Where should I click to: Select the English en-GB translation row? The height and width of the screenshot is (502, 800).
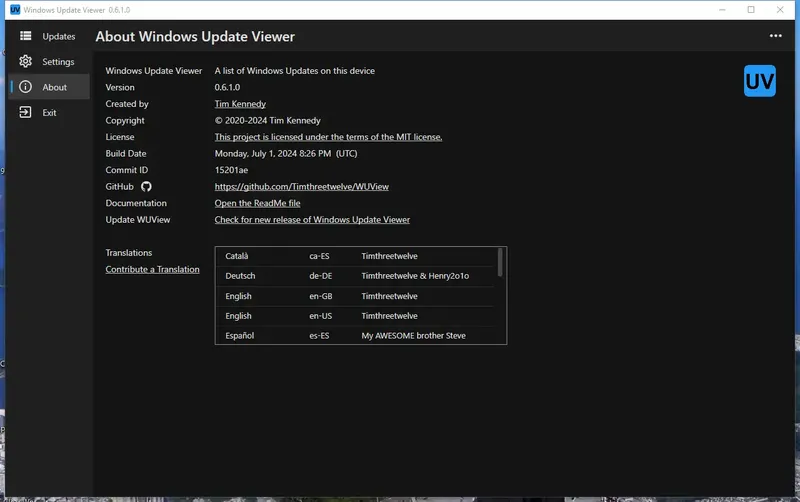[x=356, y=296]
